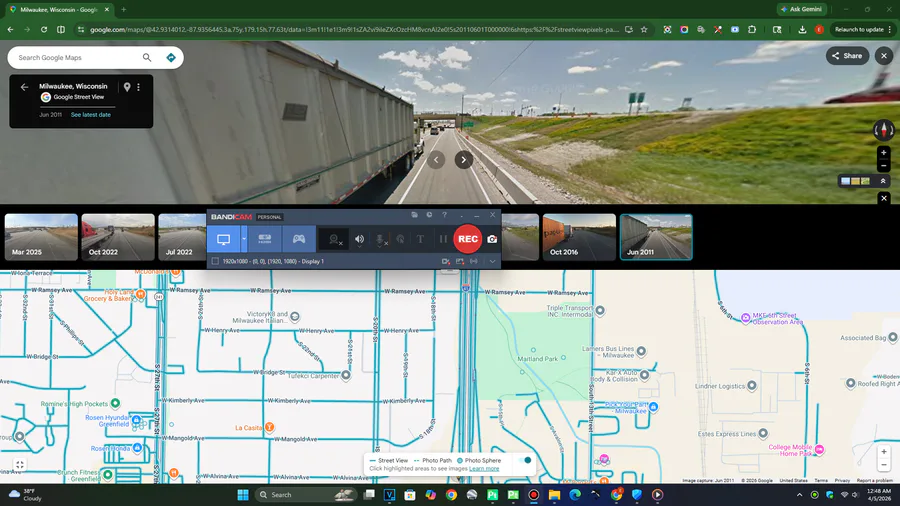Toggle Bandicam speaker sound
The height and width of the screenshot is (506, 900).
[359, 239]
